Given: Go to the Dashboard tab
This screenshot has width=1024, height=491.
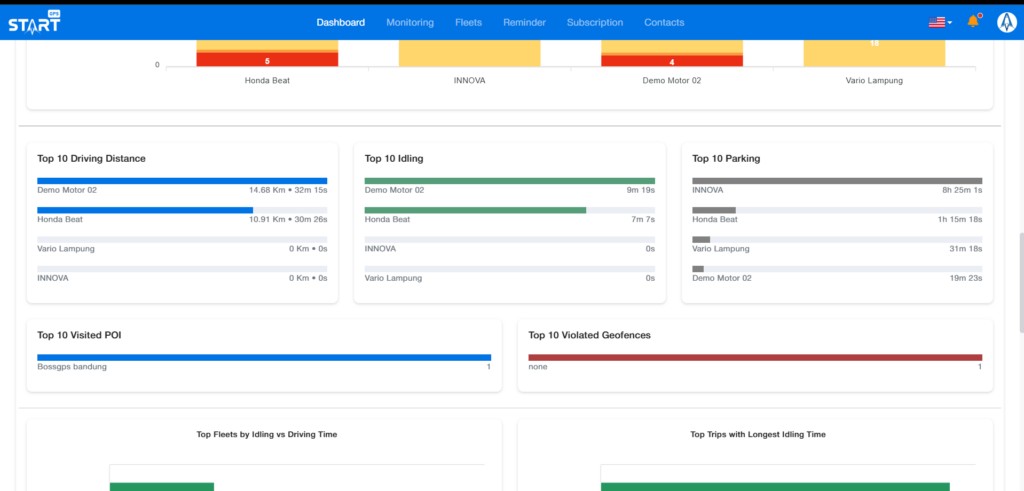Looking at the screenshot, I should coord(340,22).
